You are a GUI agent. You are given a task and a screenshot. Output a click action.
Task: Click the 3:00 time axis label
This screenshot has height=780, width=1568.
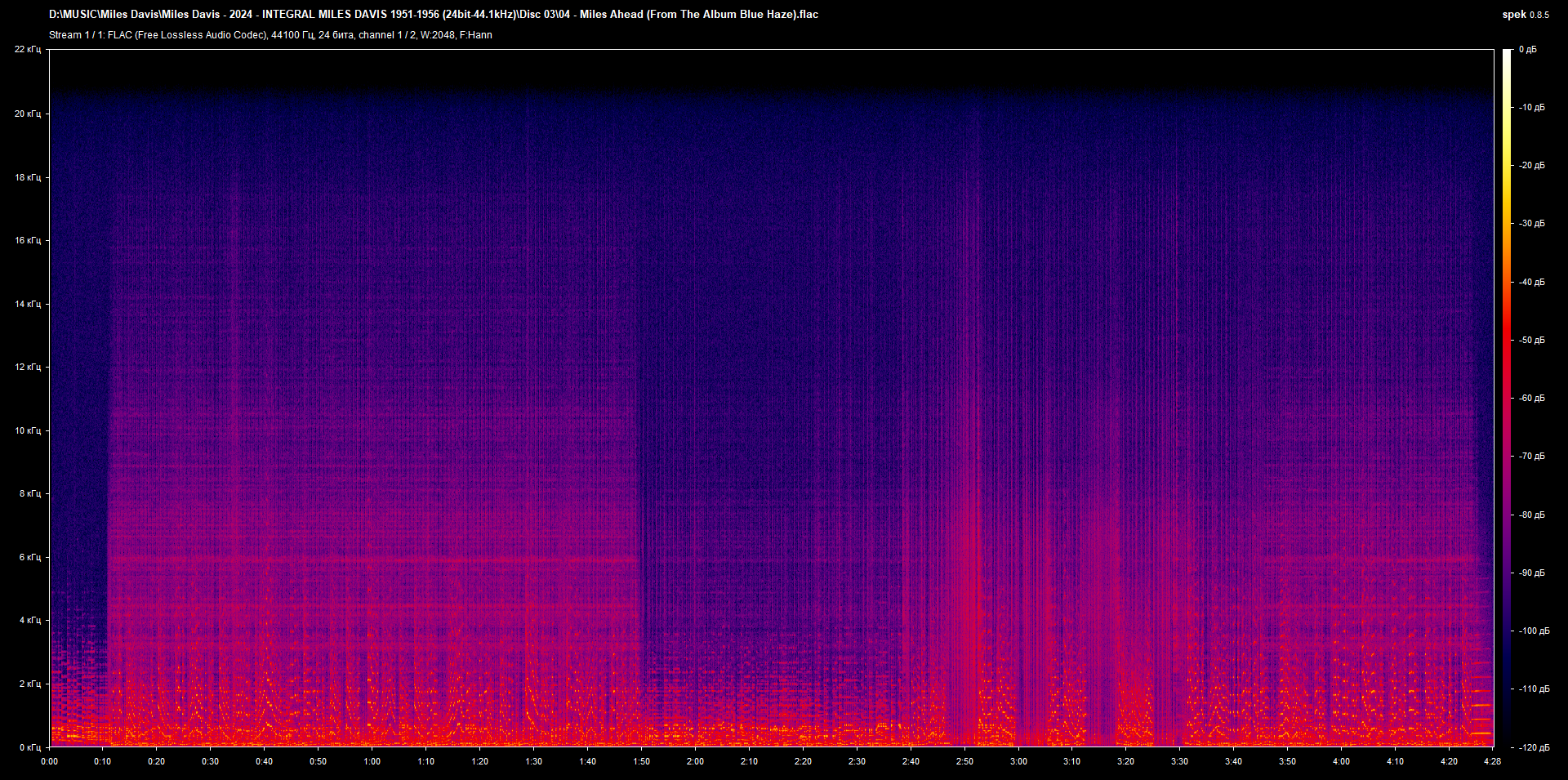(x=1018, y=761)
